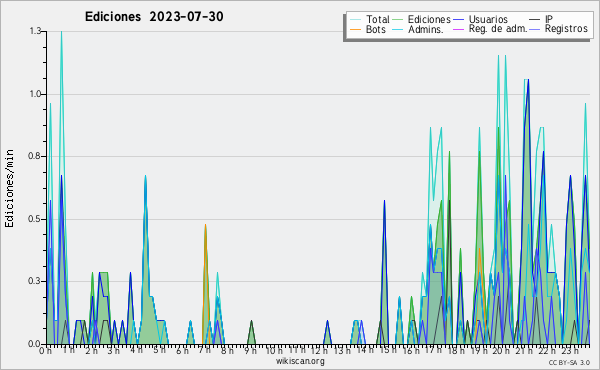Click the y-axis value 0.3
Viewport: 600px width, 370px height.
[35, 282]
